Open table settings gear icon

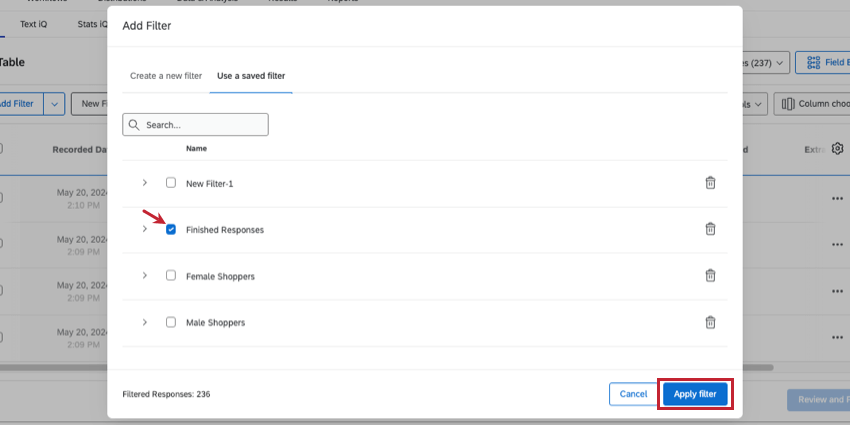coord(837,148)
